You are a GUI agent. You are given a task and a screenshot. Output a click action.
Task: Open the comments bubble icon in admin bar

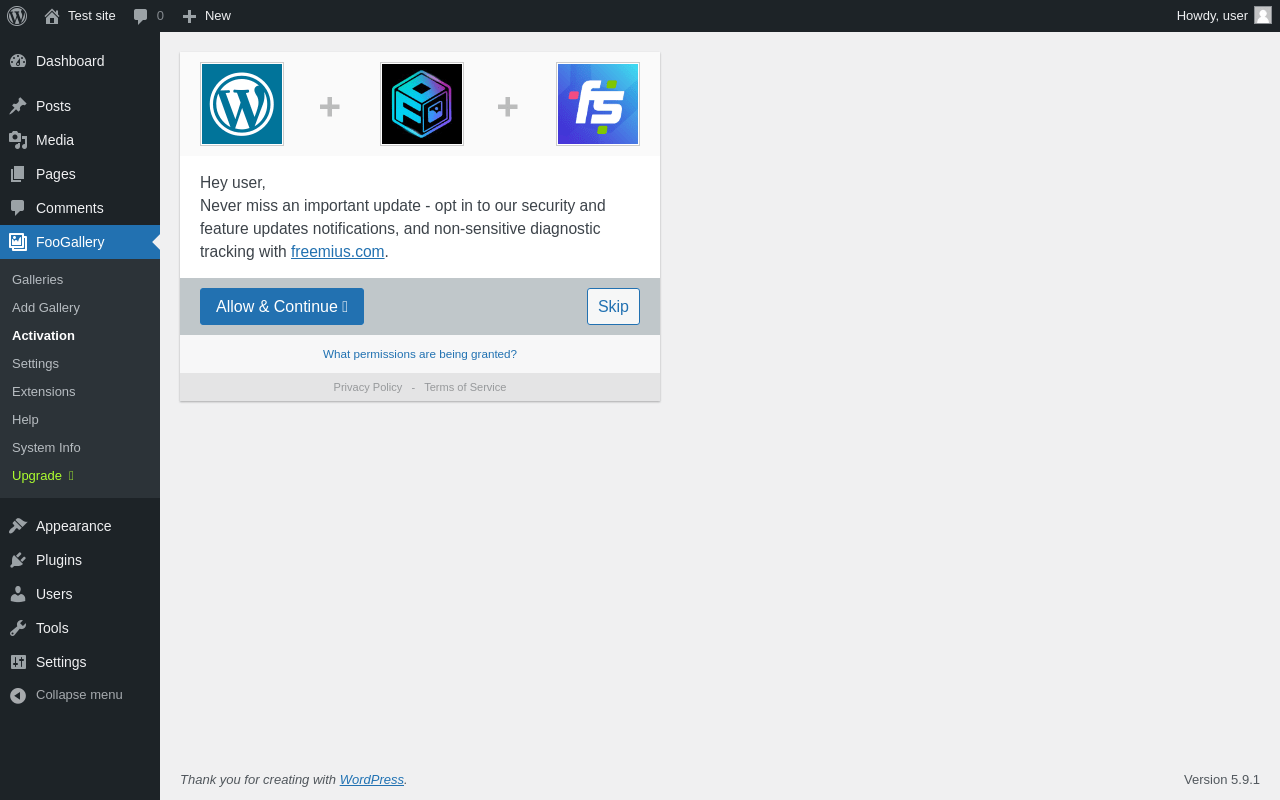141,16
